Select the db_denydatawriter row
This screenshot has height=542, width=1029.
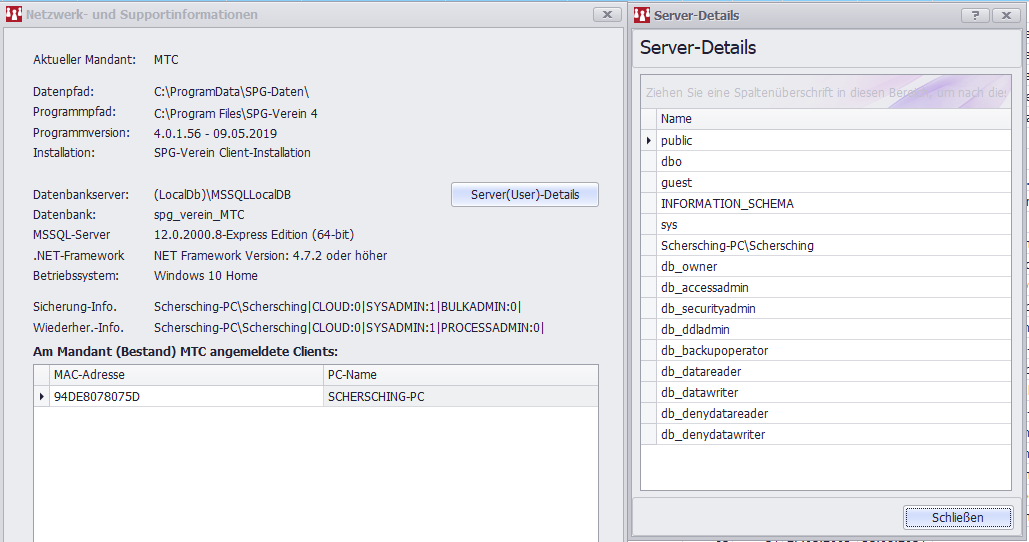point(833,435)
